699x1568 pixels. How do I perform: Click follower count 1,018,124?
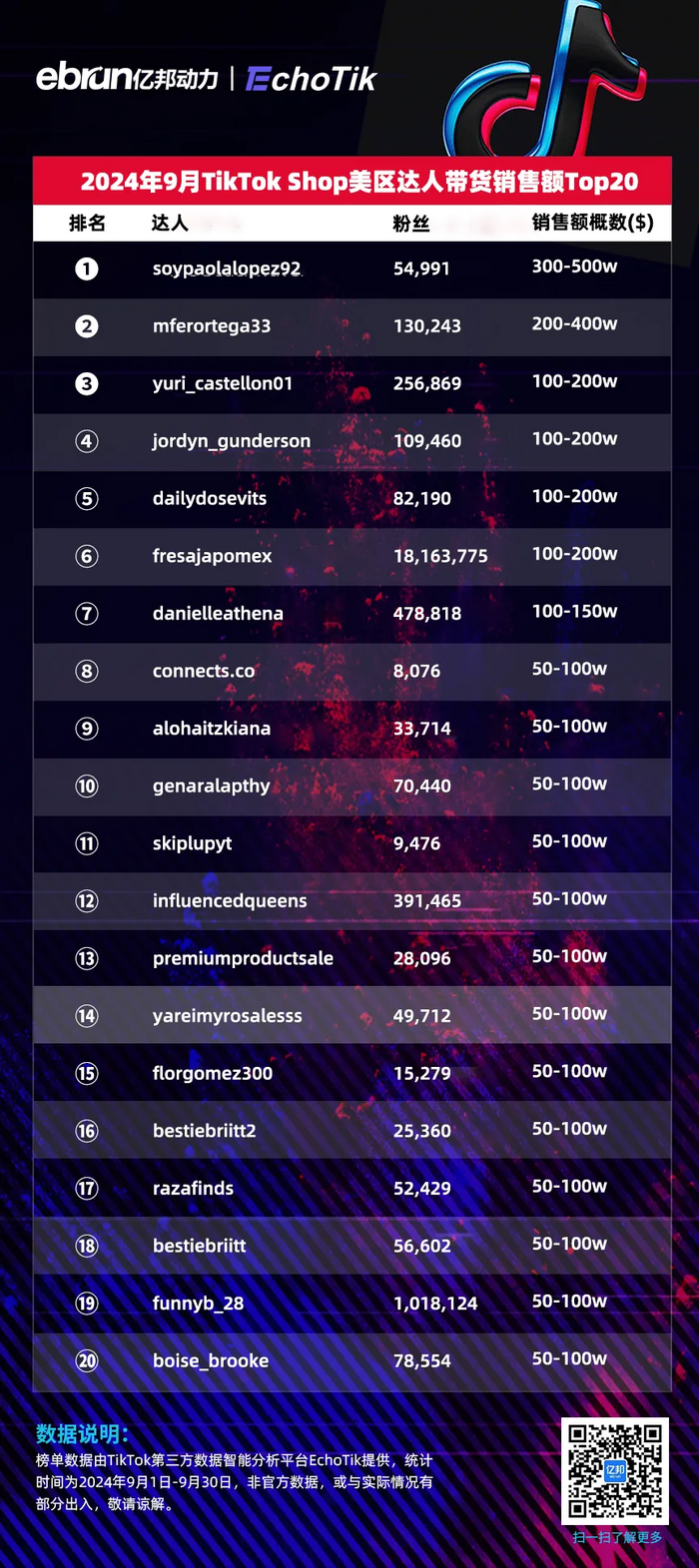pyautogui.click(x=435, y=1304)
